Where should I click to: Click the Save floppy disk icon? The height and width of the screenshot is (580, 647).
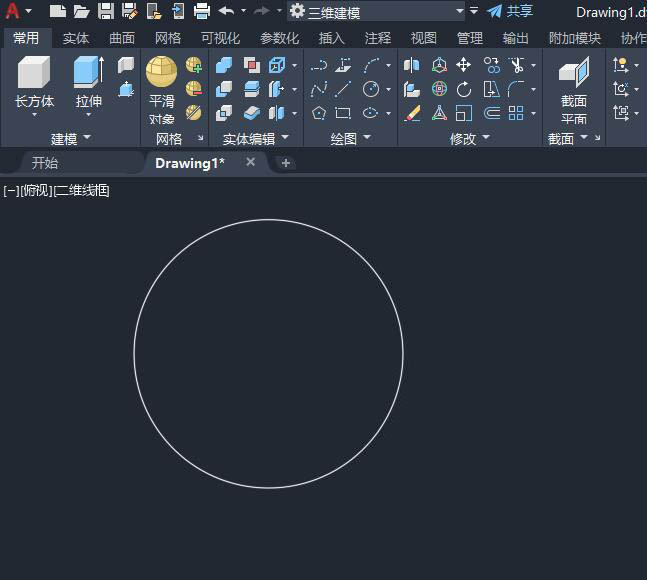click(x=106, y=11)
